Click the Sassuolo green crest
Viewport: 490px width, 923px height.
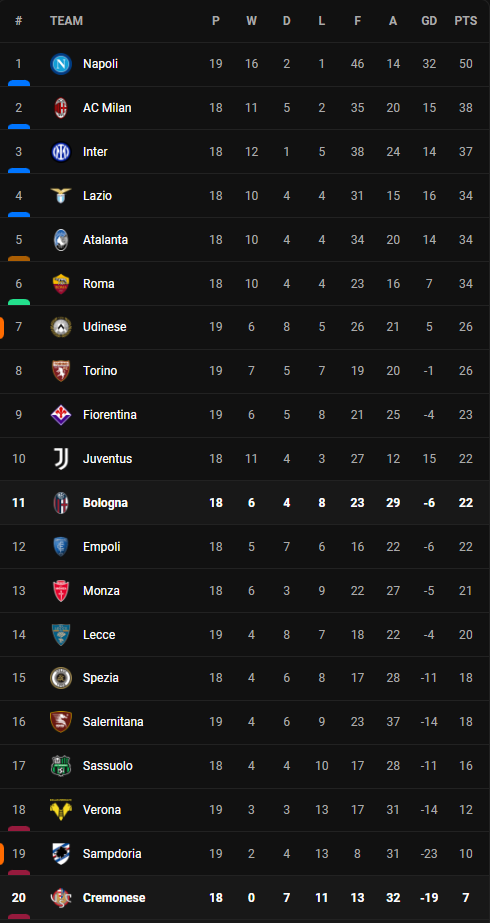(x=61, y=766)
